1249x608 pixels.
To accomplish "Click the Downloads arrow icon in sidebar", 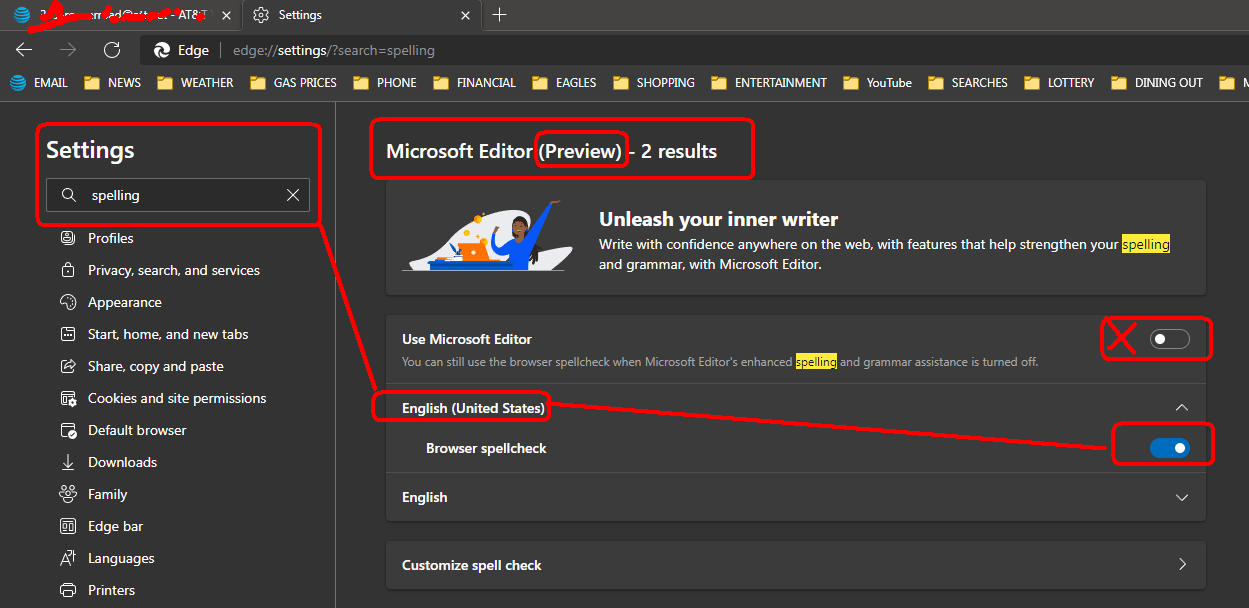I will pos(68,462).
